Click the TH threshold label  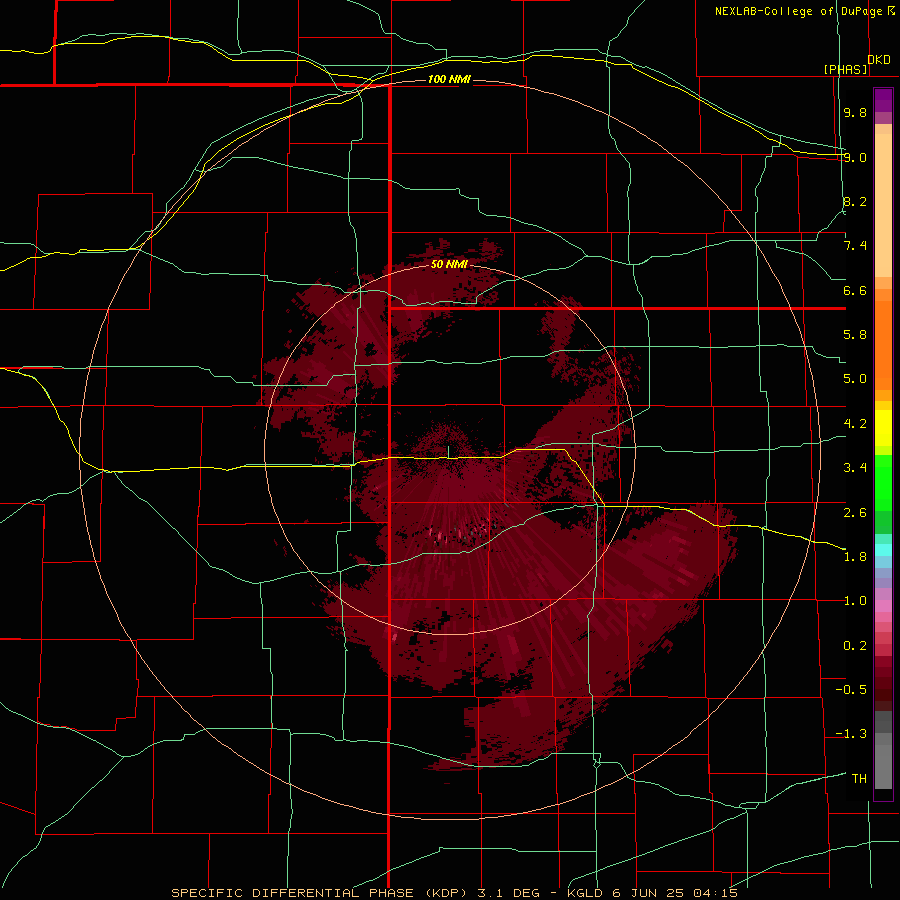pyautogui.click(x=859, y=778)
